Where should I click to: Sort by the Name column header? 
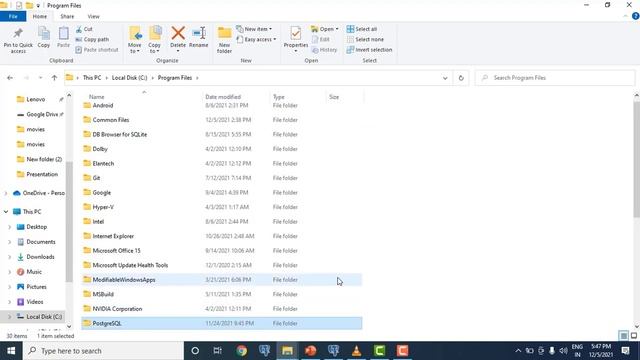point(97,97)
